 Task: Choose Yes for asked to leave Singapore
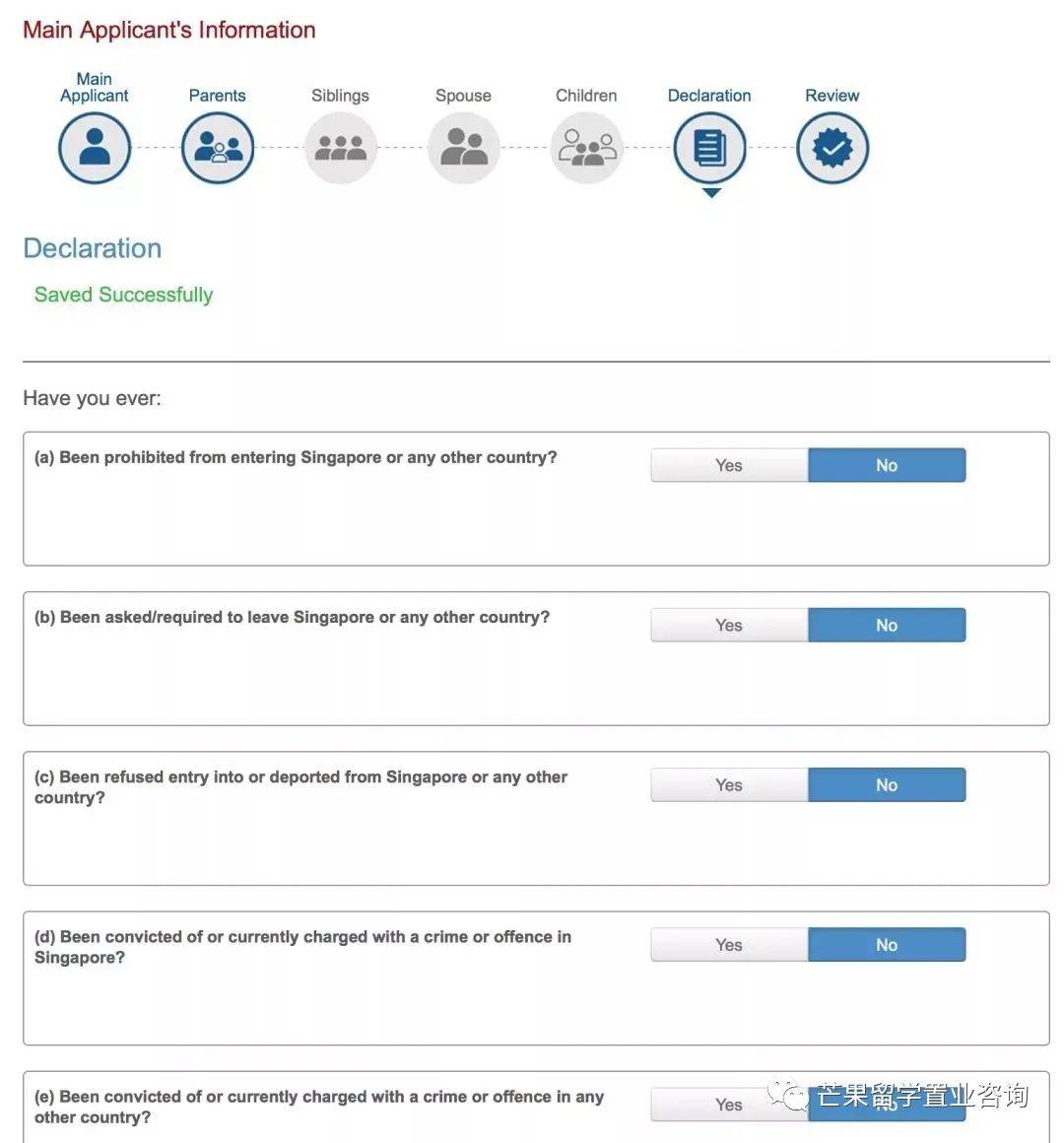pos(729,625)
